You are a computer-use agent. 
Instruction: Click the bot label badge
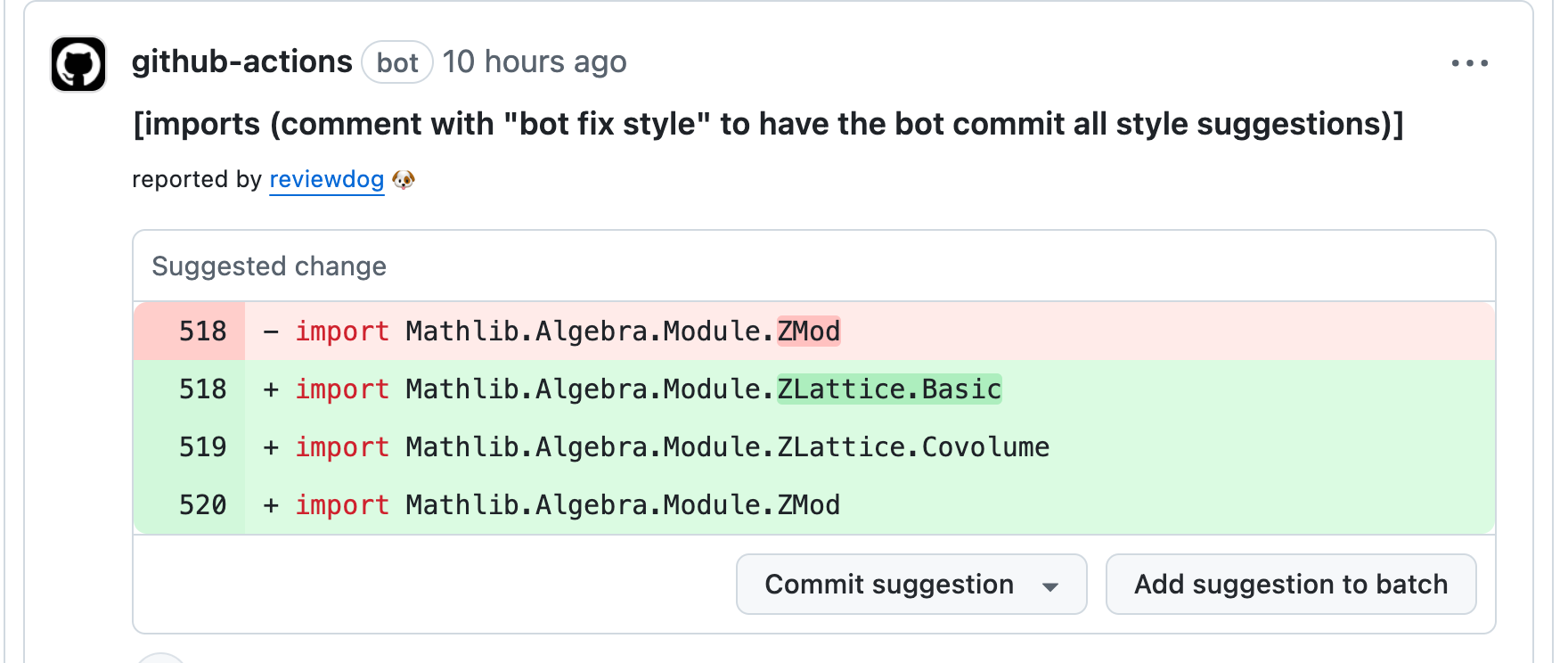[397, 62]
